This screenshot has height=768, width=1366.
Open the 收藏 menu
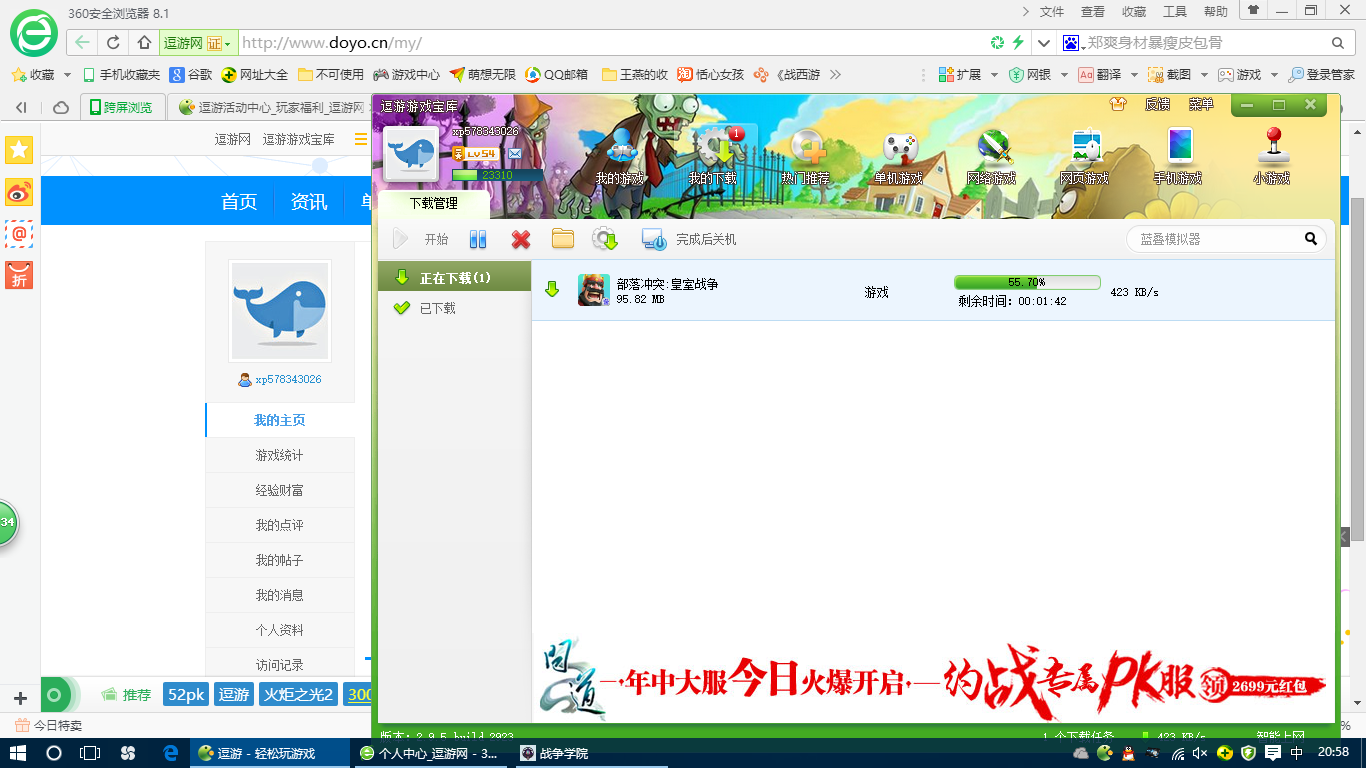pyautogui.click(x=1134, y=11)
